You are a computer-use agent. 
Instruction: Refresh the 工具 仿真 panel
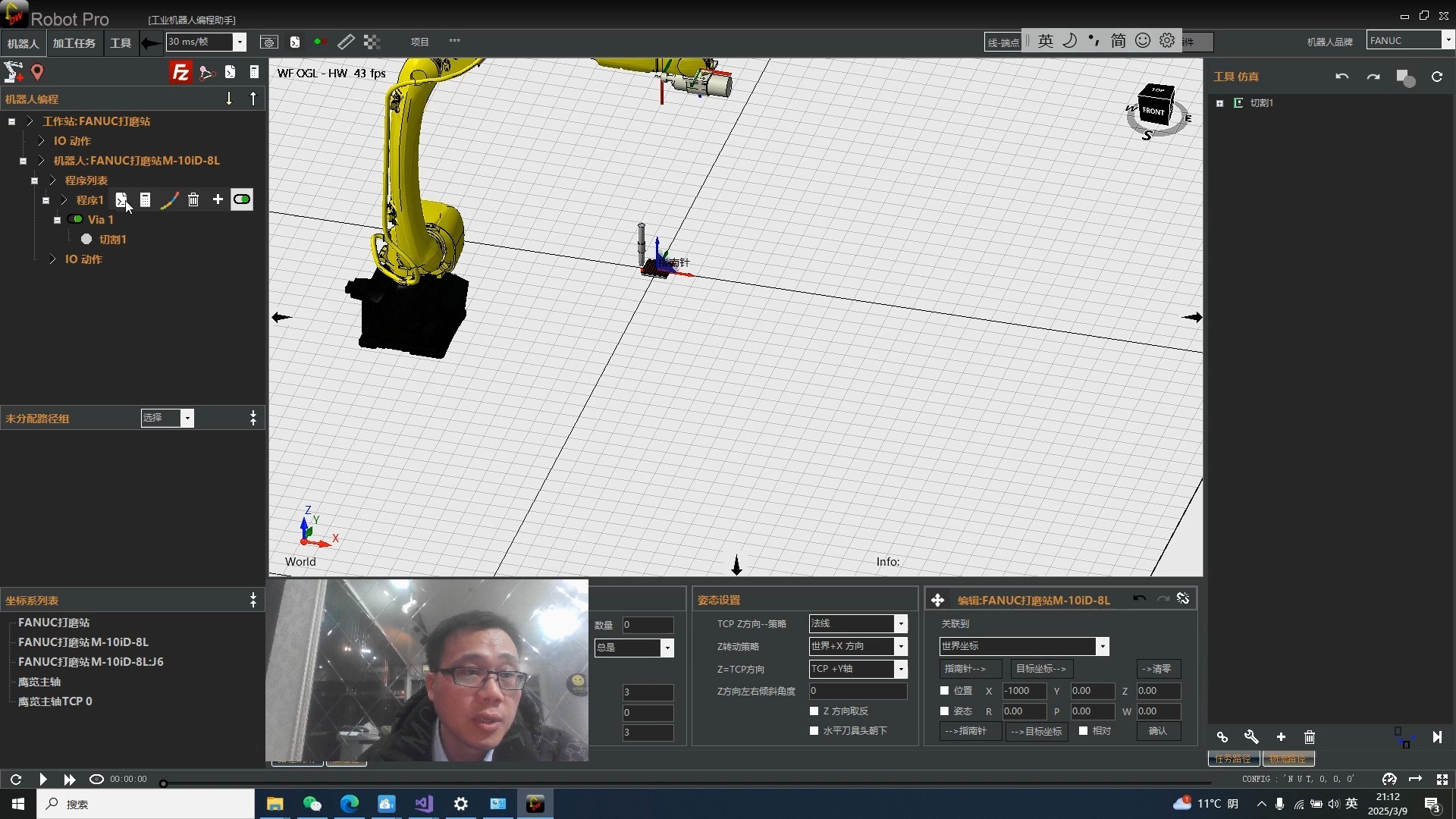click(1437, 77)
